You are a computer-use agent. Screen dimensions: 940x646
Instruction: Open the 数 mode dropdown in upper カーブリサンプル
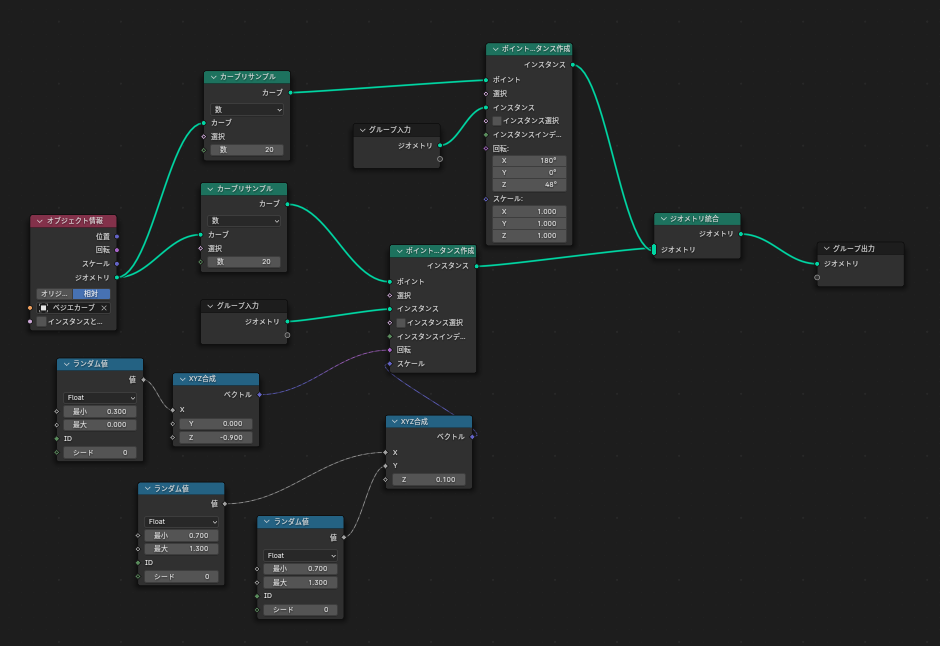point(247,109)
